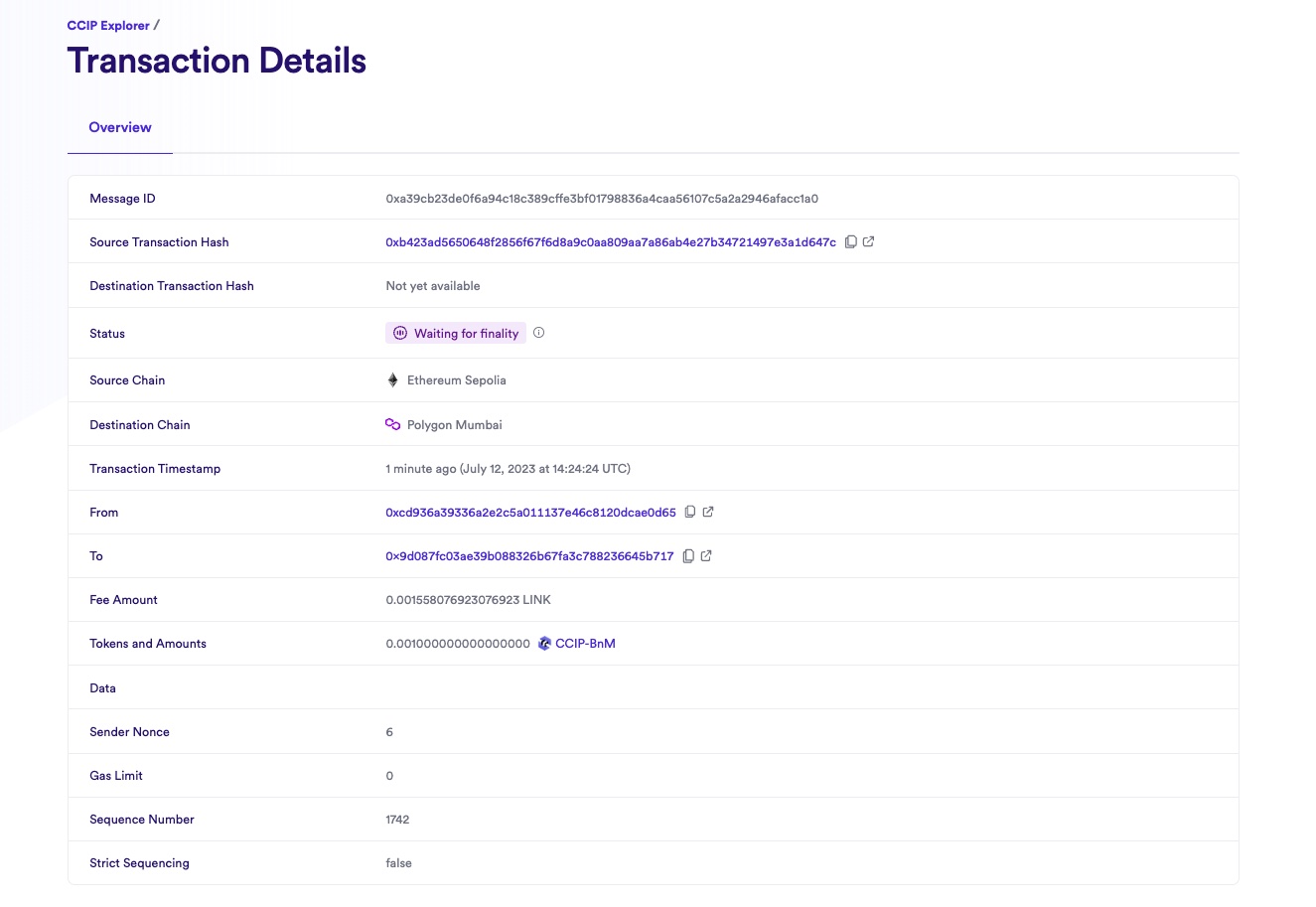Copy the Source Transaction Hash
This screenshot has height=907, width=1316.
(851, 241)
